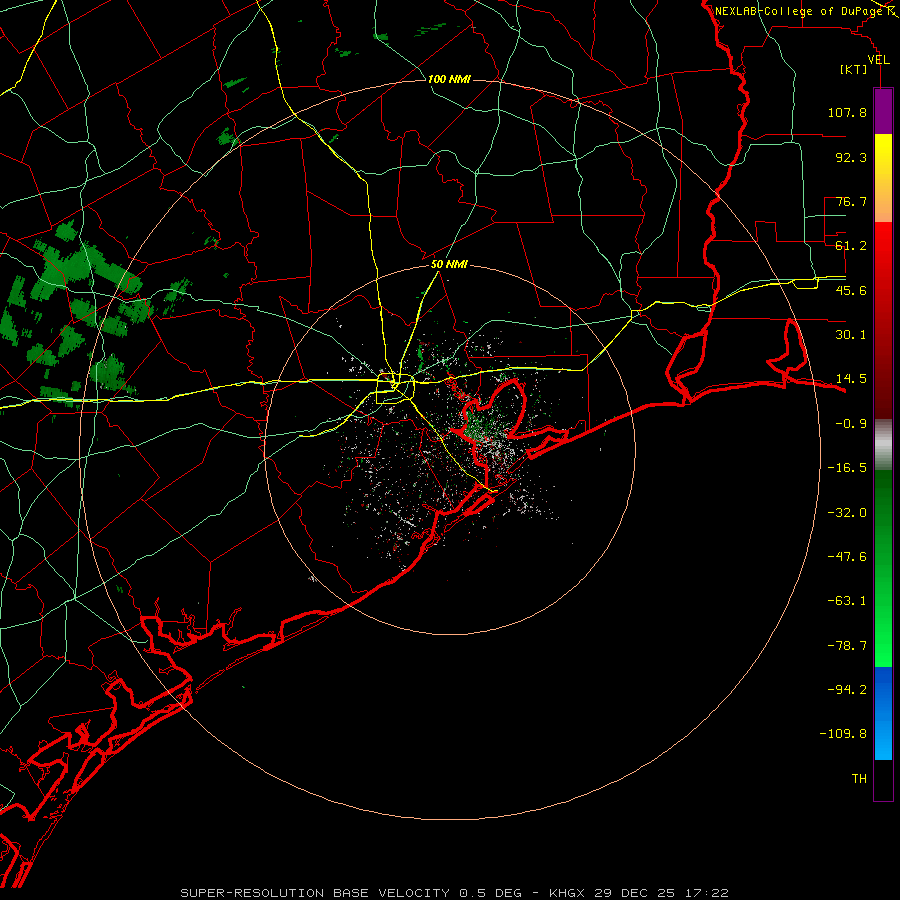900x900 pixels.
Task: Pick the black TH segment of color bar
Action: point(883,779)
